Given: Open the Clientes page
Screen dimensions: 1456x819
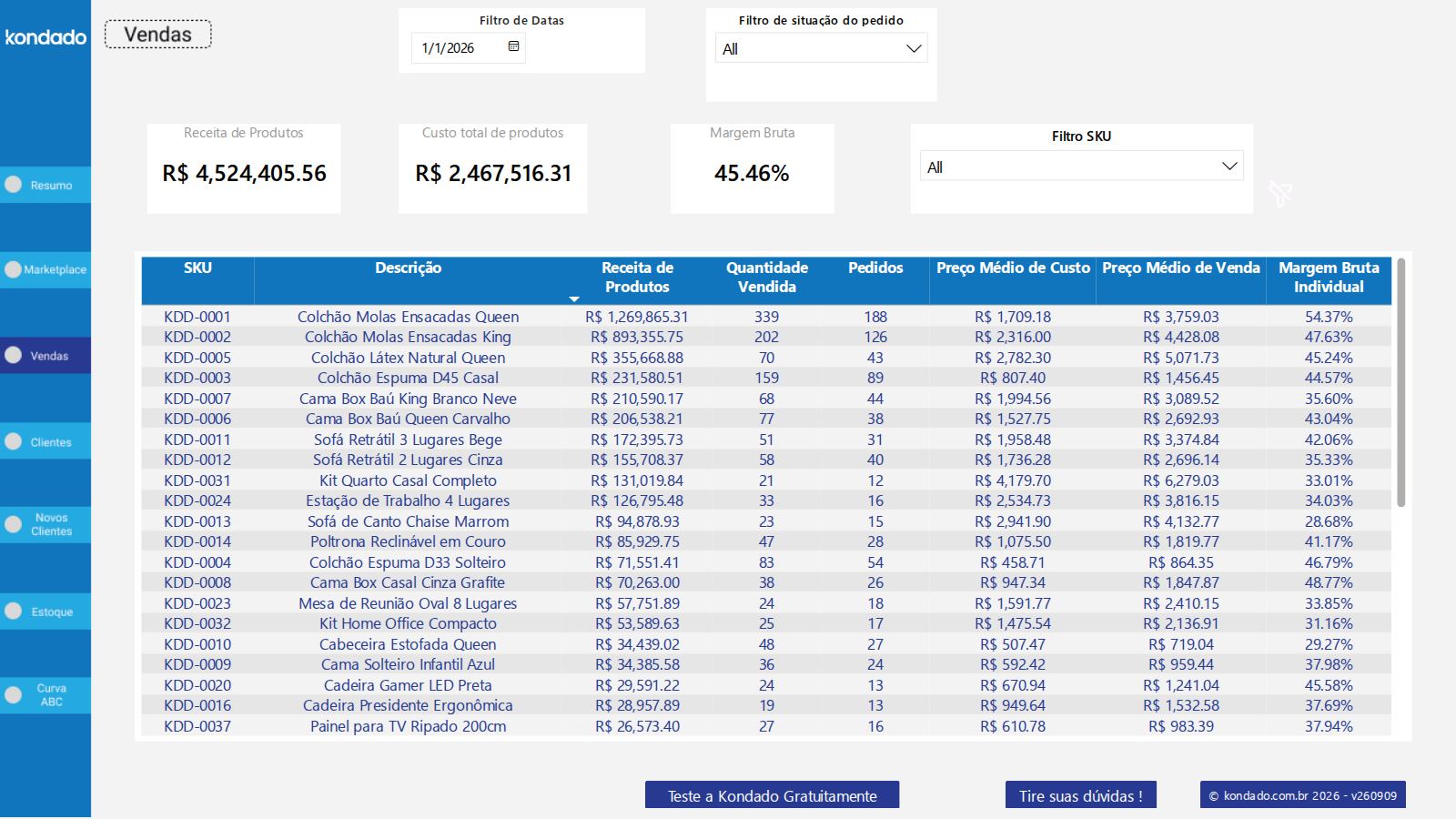Looking at the screenshot, I should (x=45, y=441).
